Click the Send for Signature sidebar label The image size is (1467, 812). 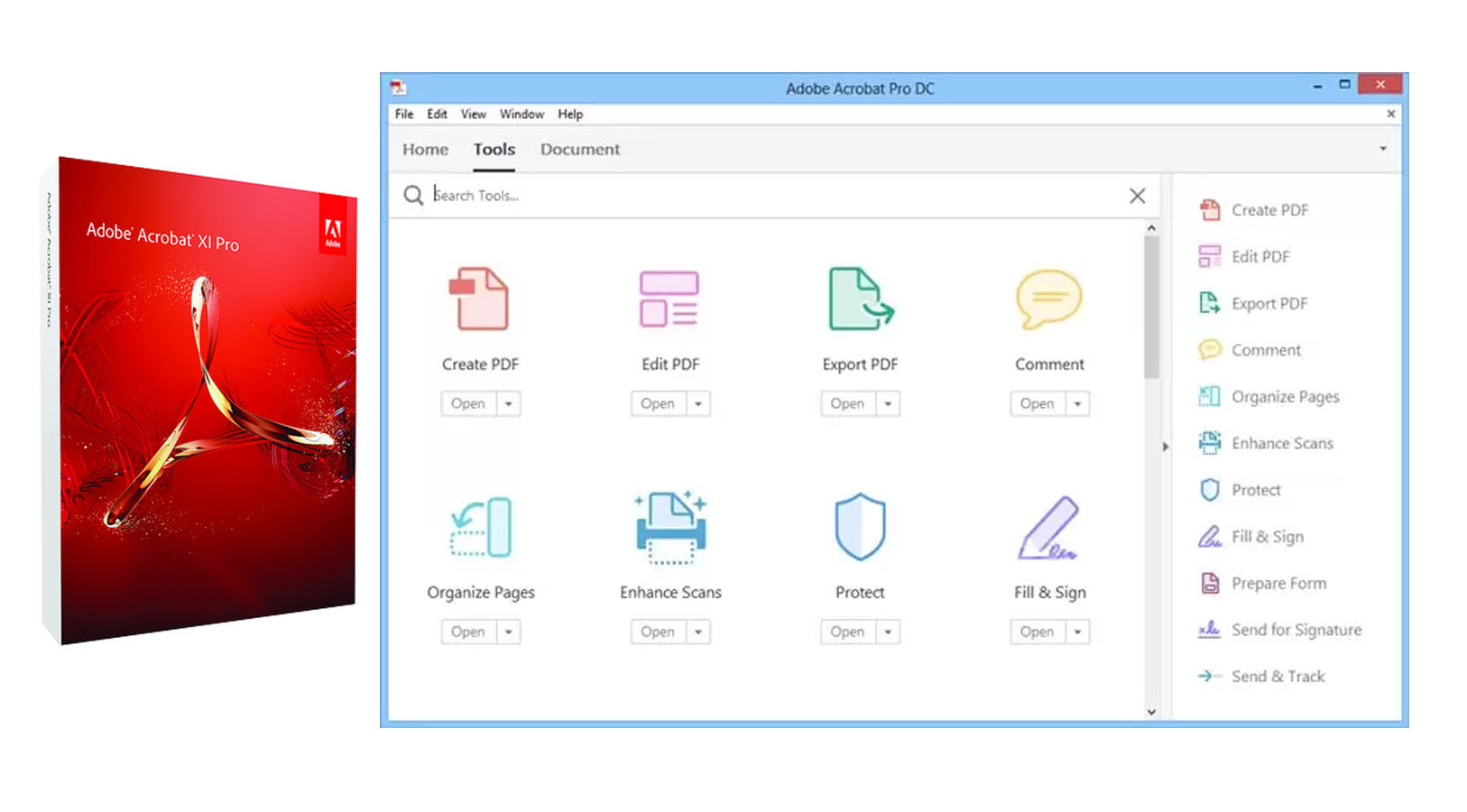(x=1296, y=630)
